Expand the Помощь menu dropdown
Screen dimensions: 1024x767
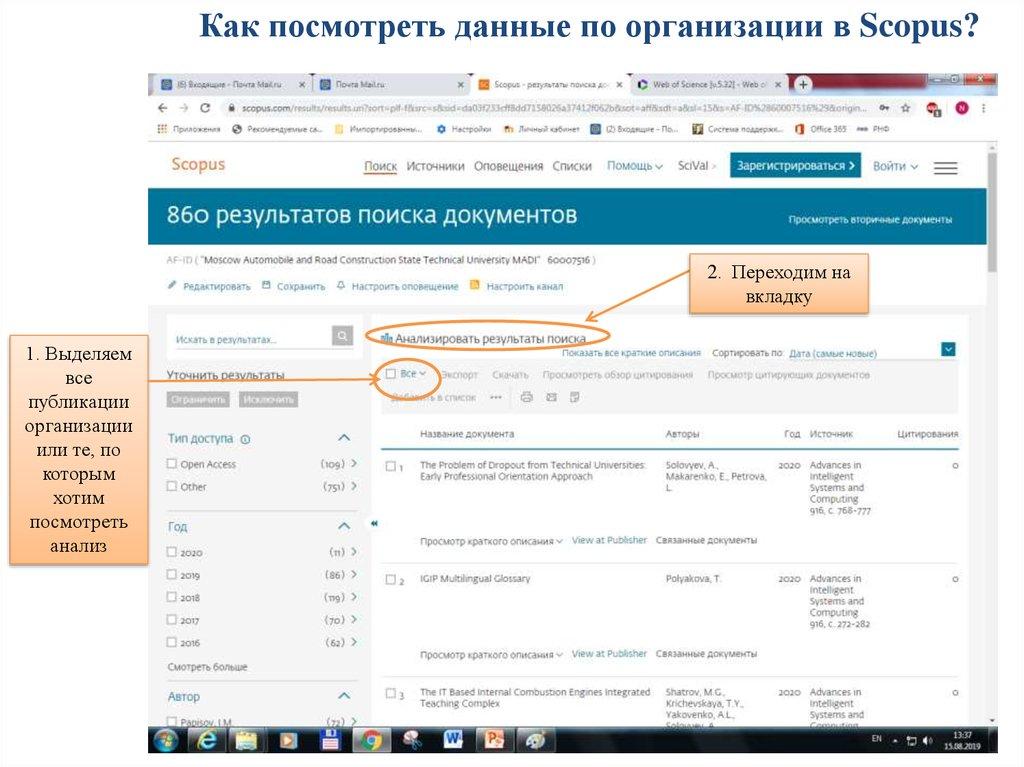tap(635, 166)
